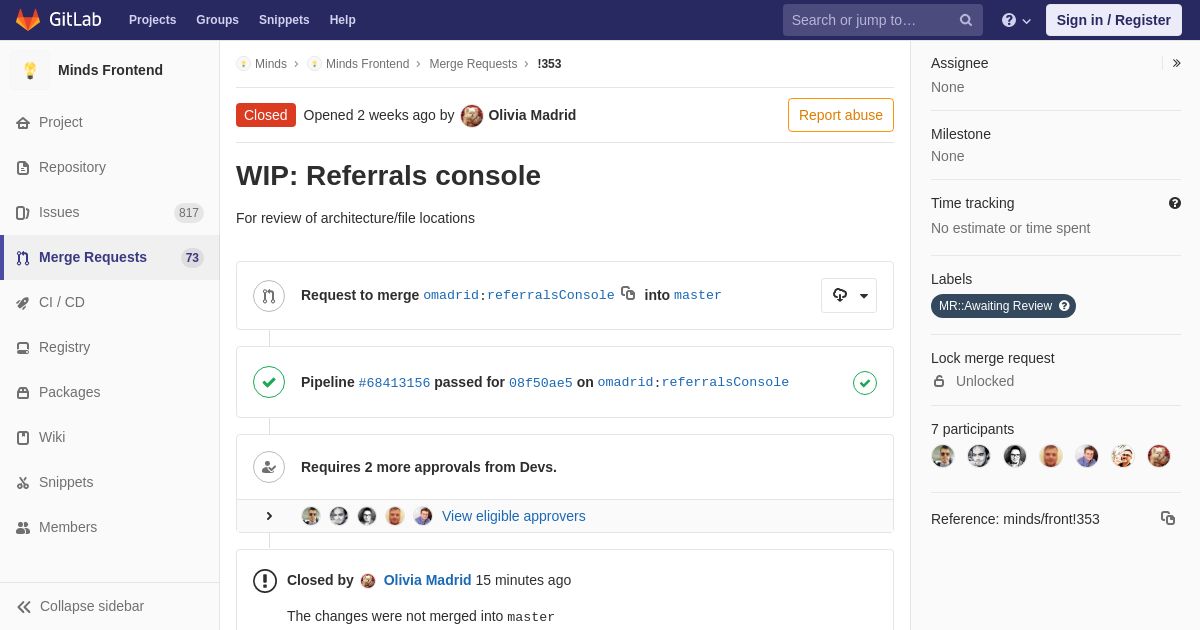Click the first participant avatar
The height and width of the screenshot is (630, 1200).
943,456
